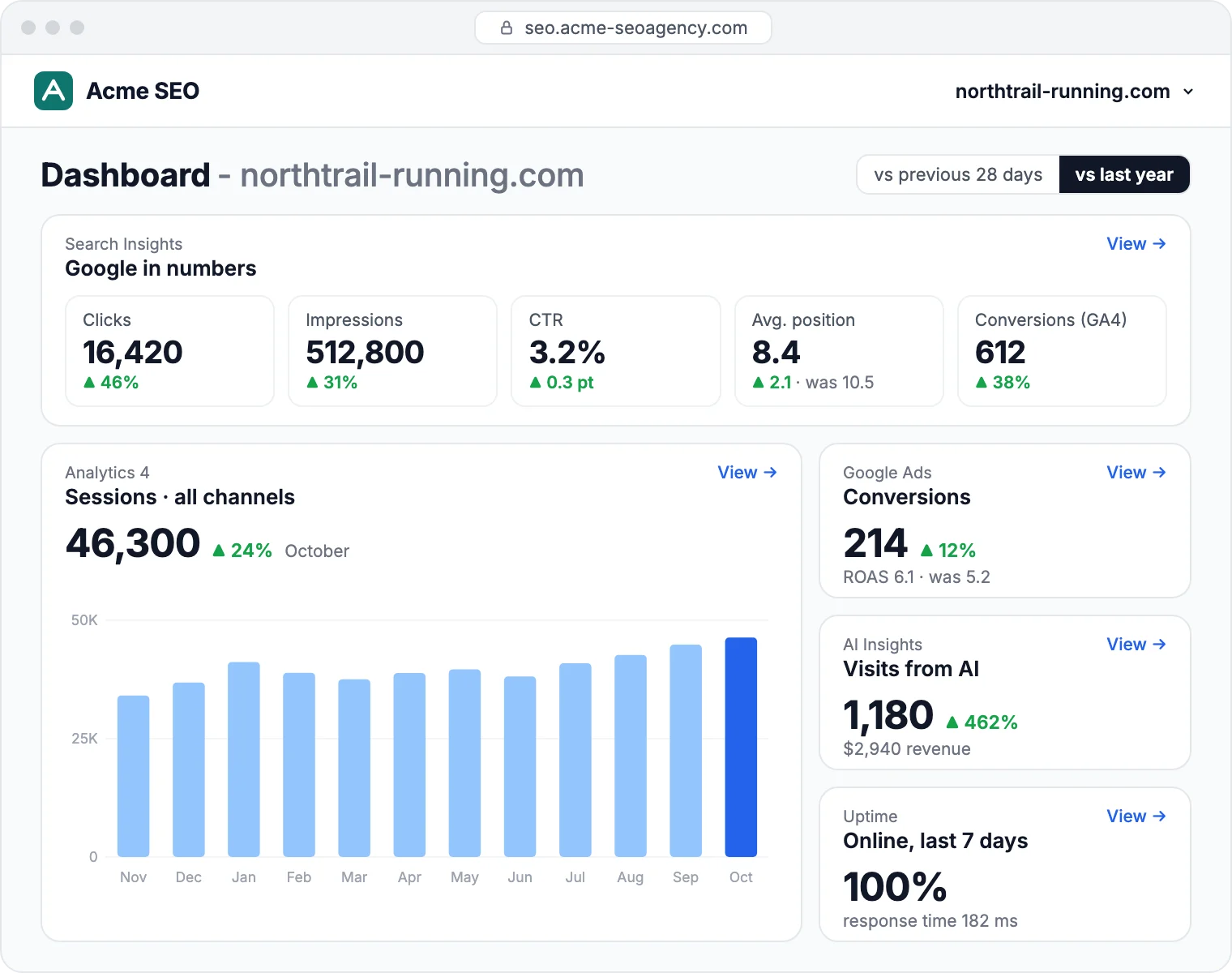
Task: Click the October bar in sessions chart
Action: click(741, 747)
